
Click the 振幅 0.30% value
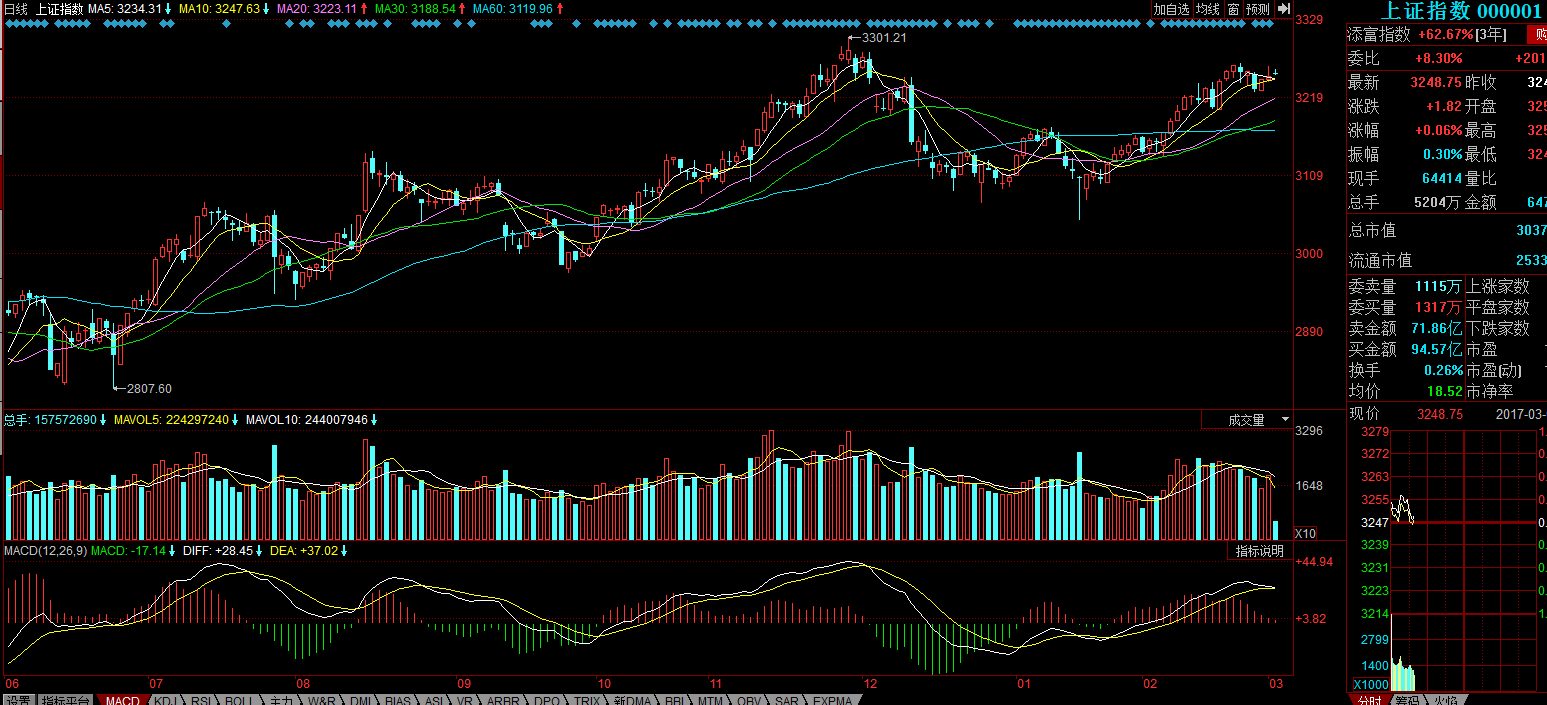tap(1443, 154)
